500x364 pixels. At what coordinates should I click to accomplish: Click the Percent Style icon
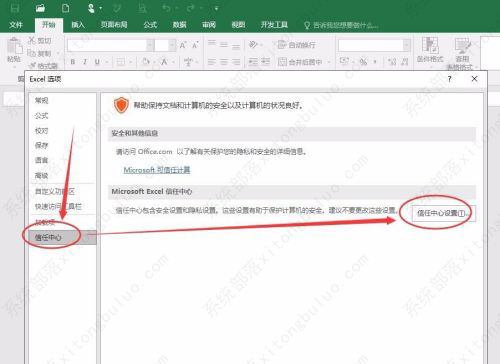[x=363, y=62]
